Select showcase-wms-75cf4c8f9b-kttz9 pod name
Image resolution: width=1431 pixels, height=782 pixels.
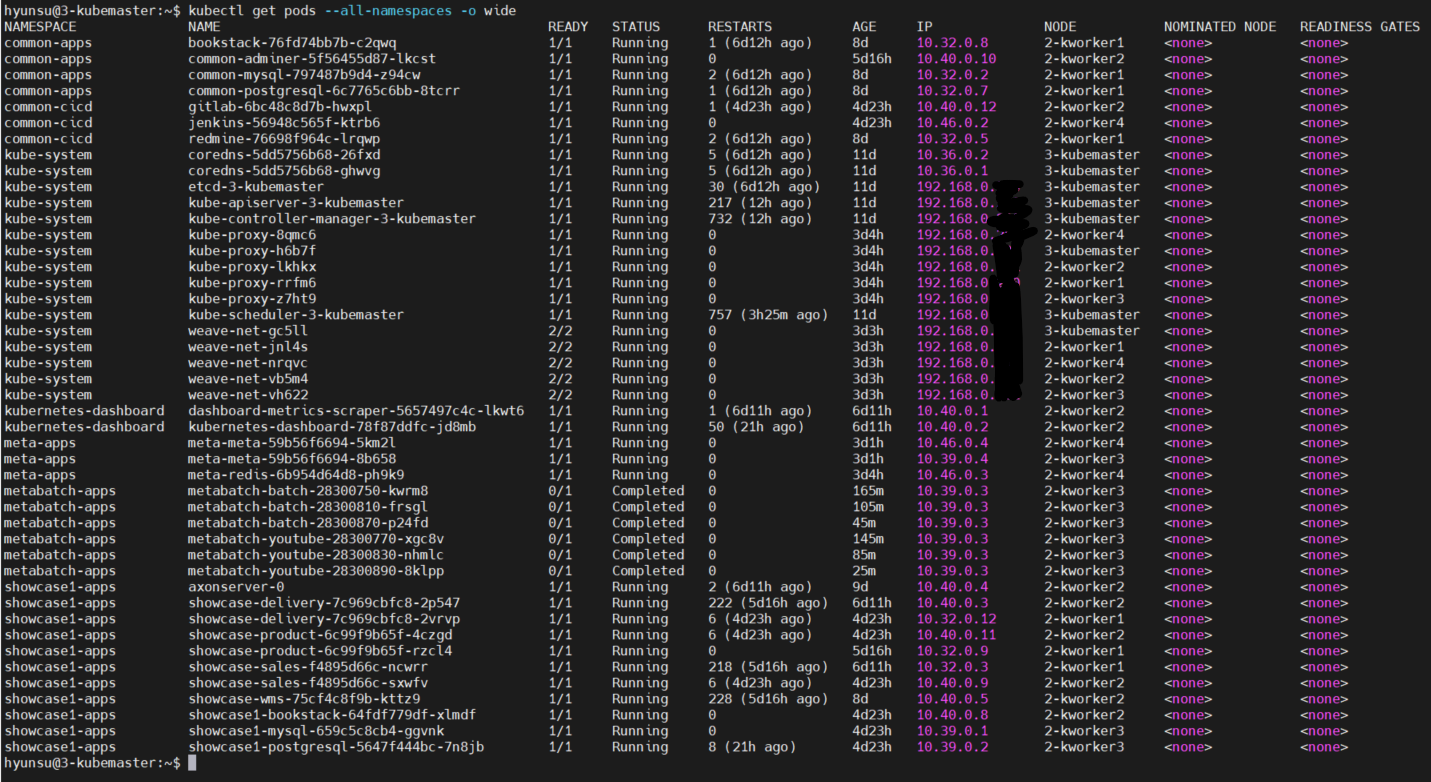pyautogui.click(x=304, y=699)
